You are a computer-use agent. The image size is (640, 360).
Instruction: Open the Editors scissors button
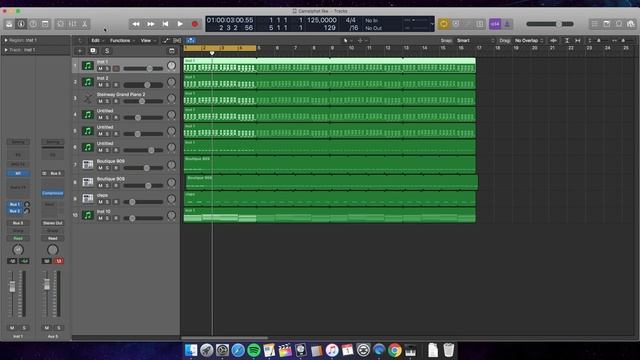tap(84, 24)
